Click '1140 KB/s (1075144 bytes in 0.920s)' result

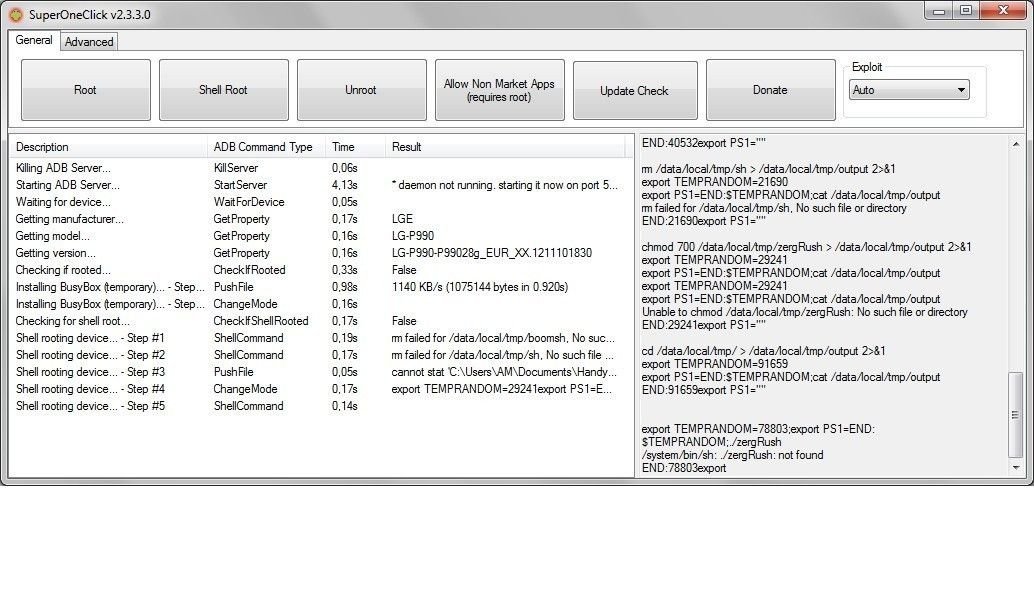coord(479,287)
